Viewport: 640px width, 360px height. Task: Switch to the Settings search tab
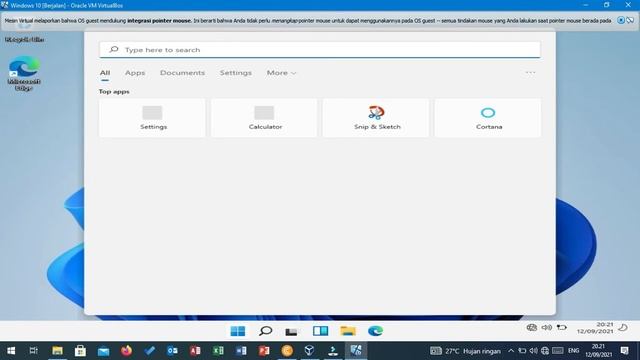(236, 73)
